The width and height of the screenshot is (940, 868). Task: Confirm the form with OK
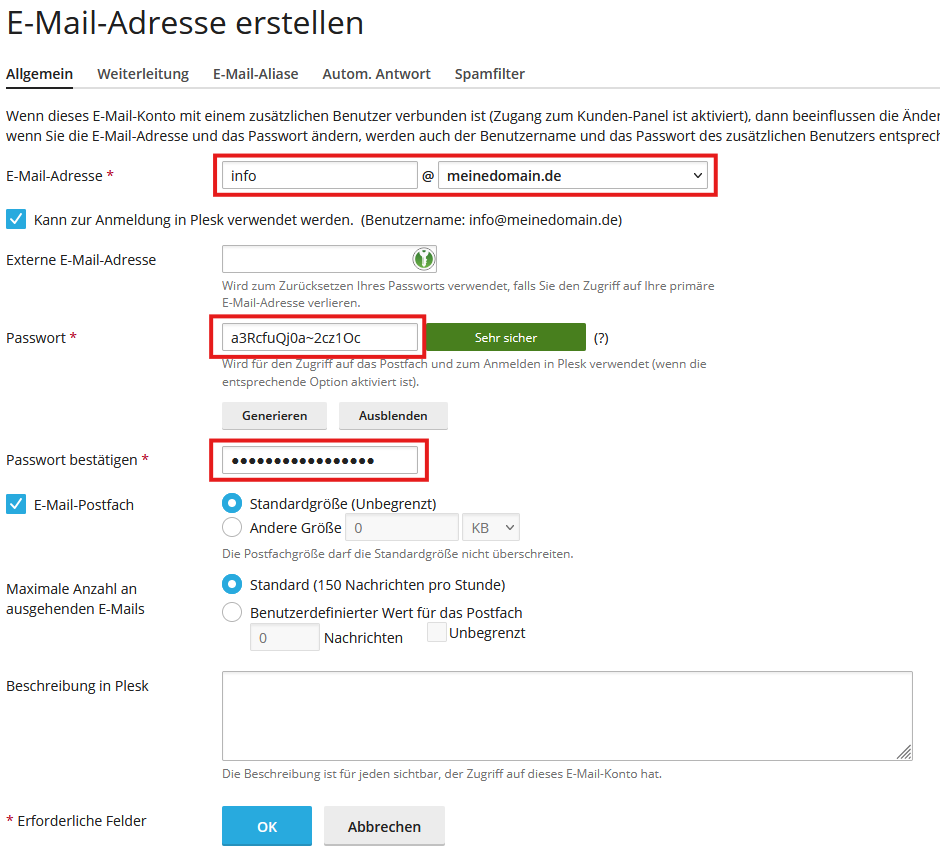[x=267, y=827]
